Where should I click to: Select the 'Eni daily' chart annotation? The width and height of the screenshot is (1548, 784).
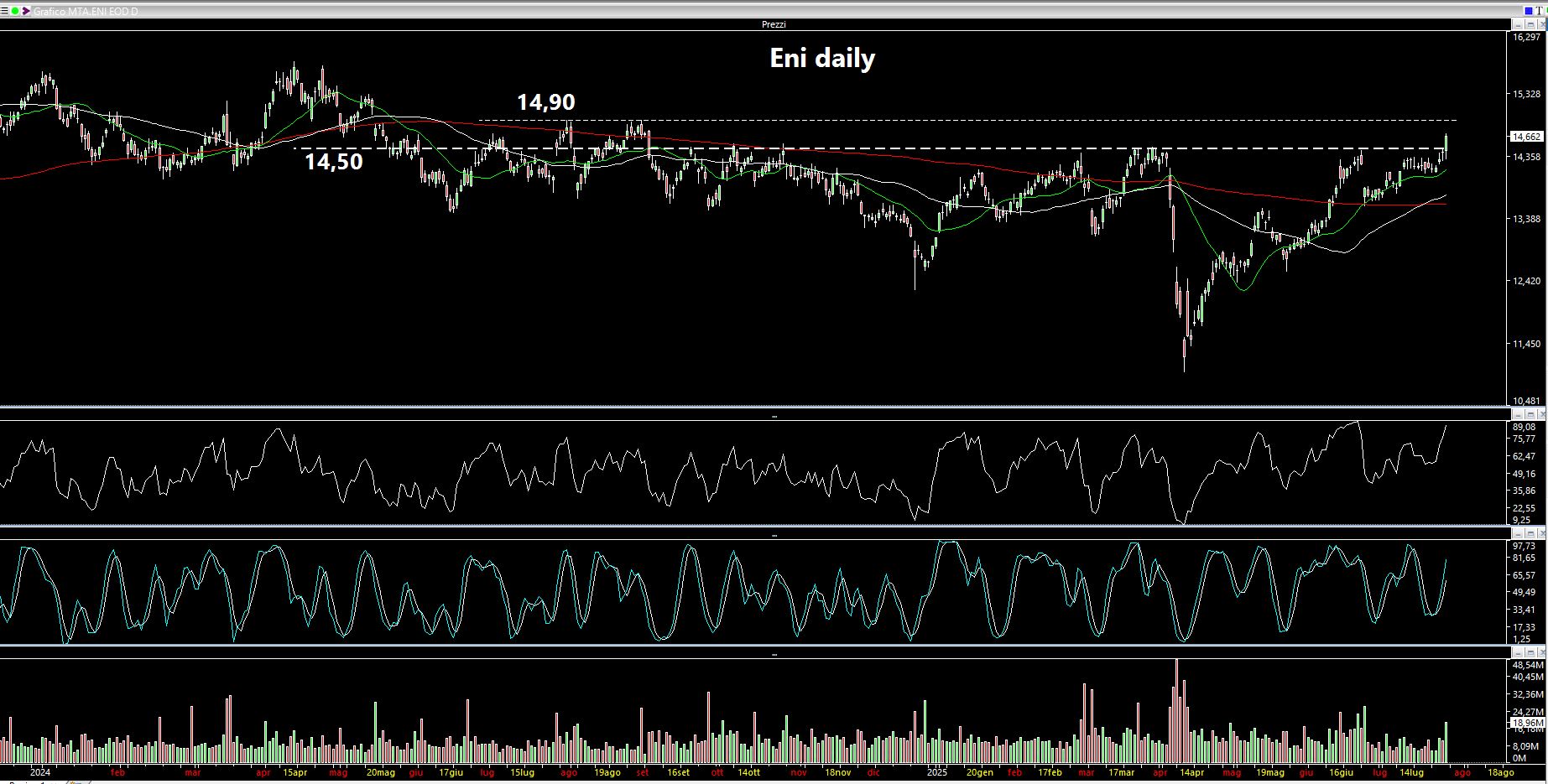click(822, 58)
